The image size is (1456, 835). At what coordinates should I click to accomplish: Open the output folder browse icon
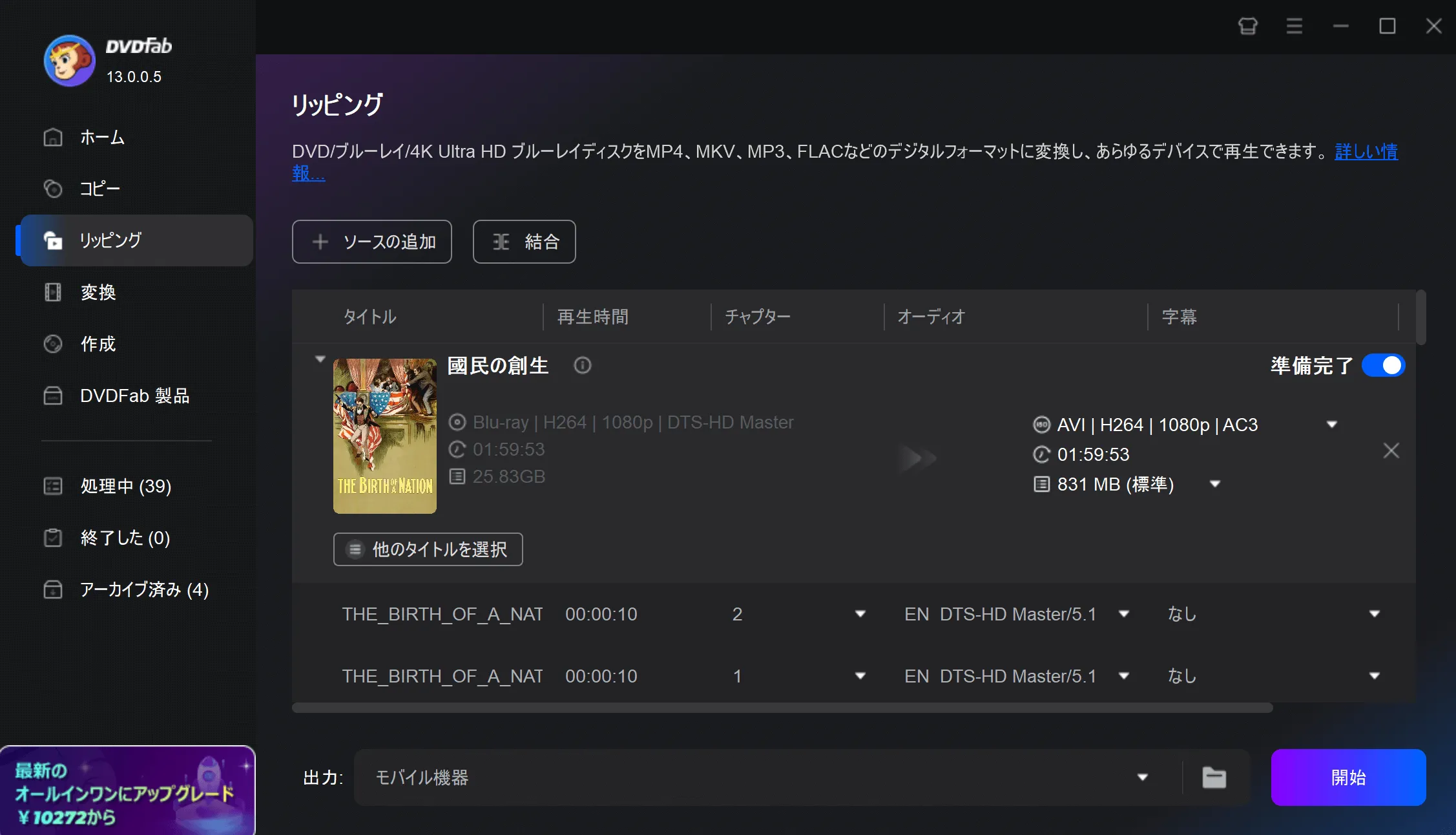point(1214,777)
